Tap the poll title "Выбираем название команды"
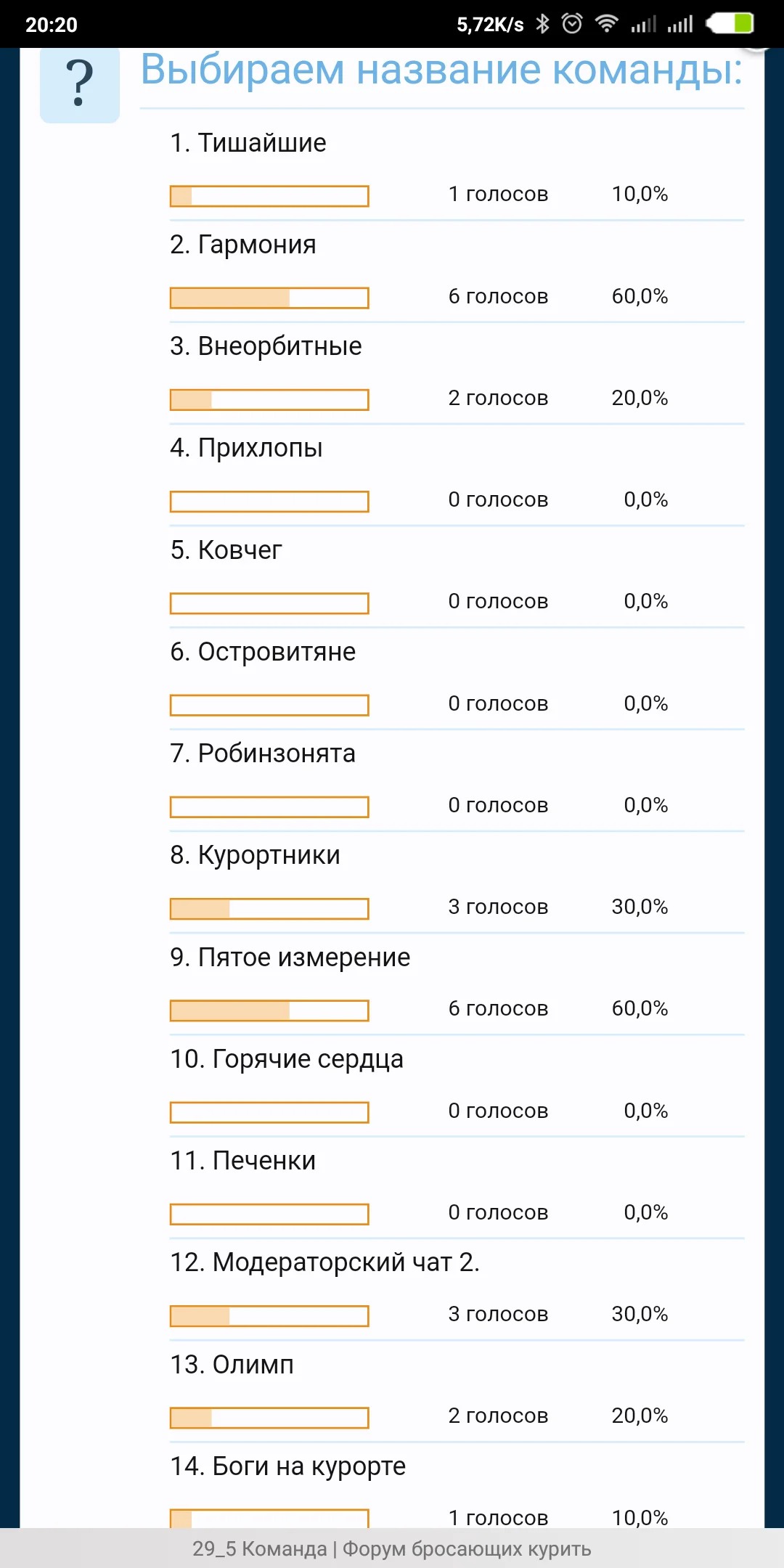 [441, 70]
